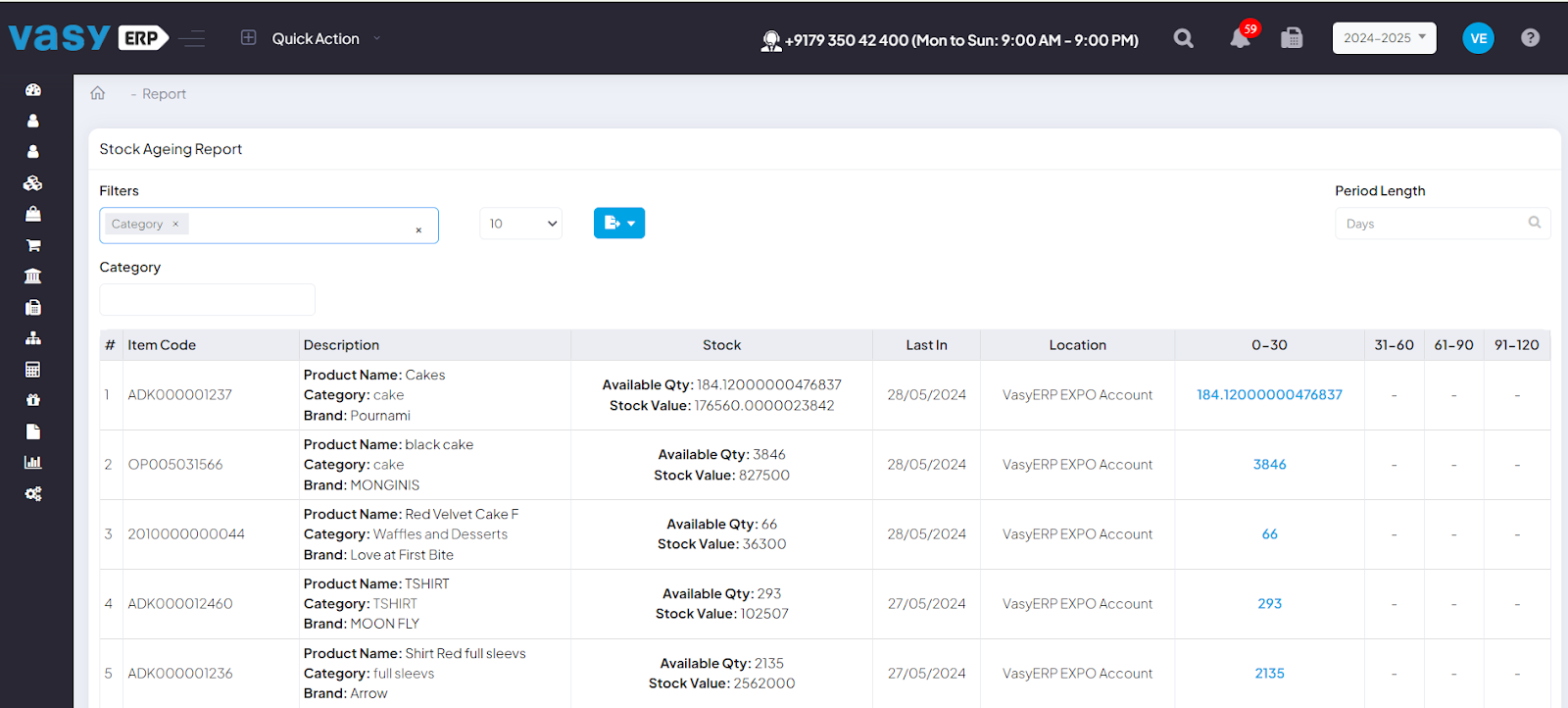Open the dashboard gauge icon in sidebar
This screenshot has width=1568, height=708.
(x=33, y=90)
